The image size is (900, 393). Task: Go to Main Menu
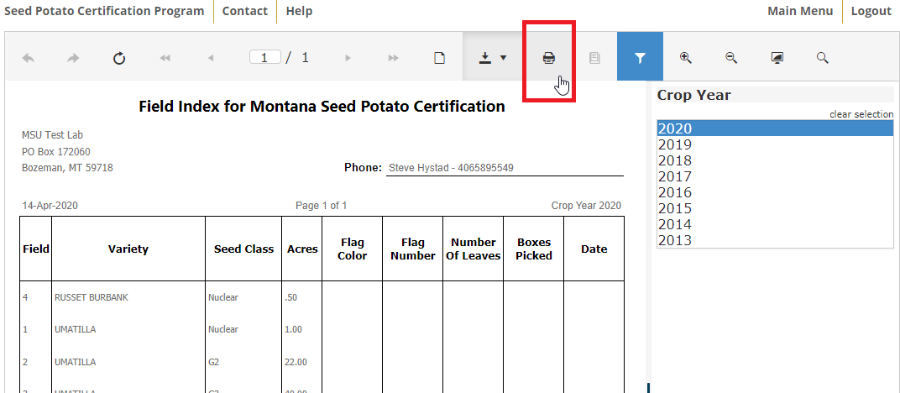point(800,11)
